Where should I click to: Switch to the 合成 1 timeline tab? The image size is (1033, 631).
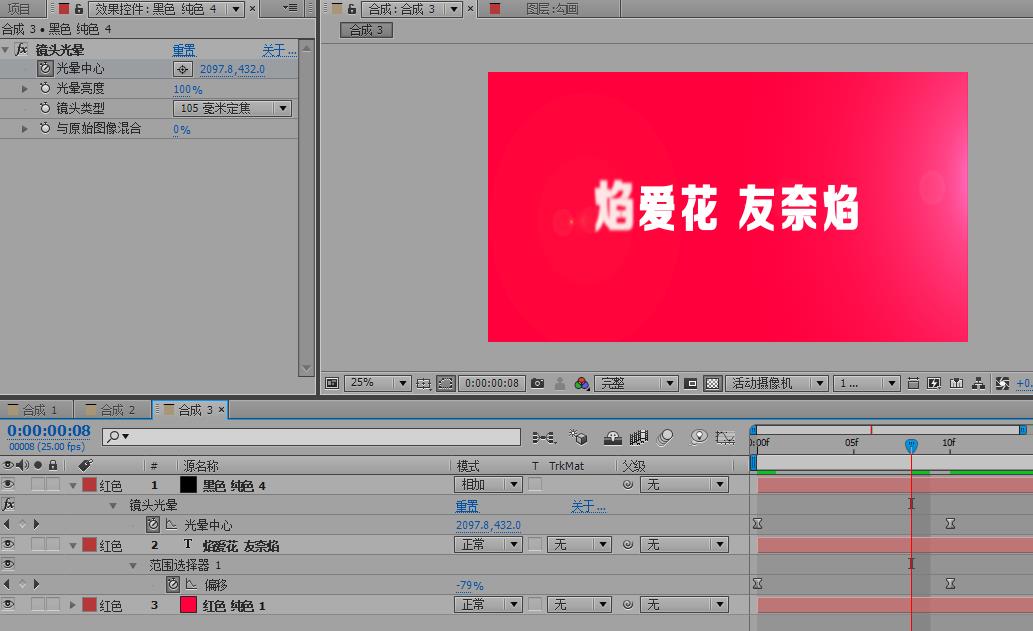(37, 409)
